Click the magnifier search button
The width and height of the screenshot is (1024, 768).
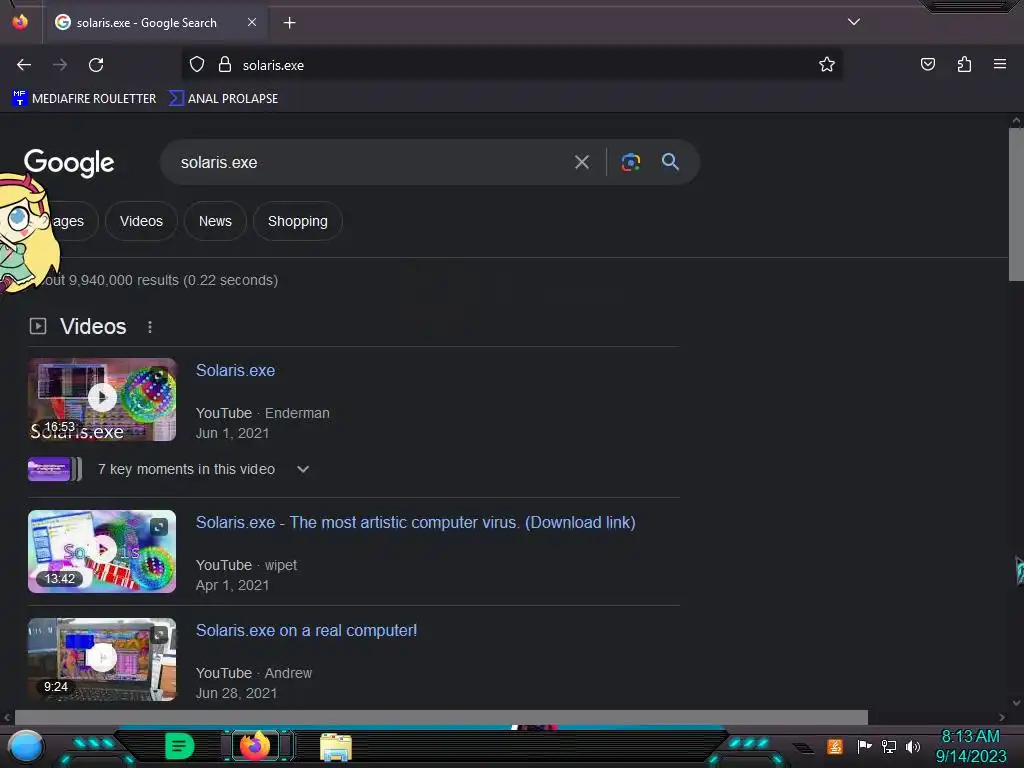click(x=670, y=162)
